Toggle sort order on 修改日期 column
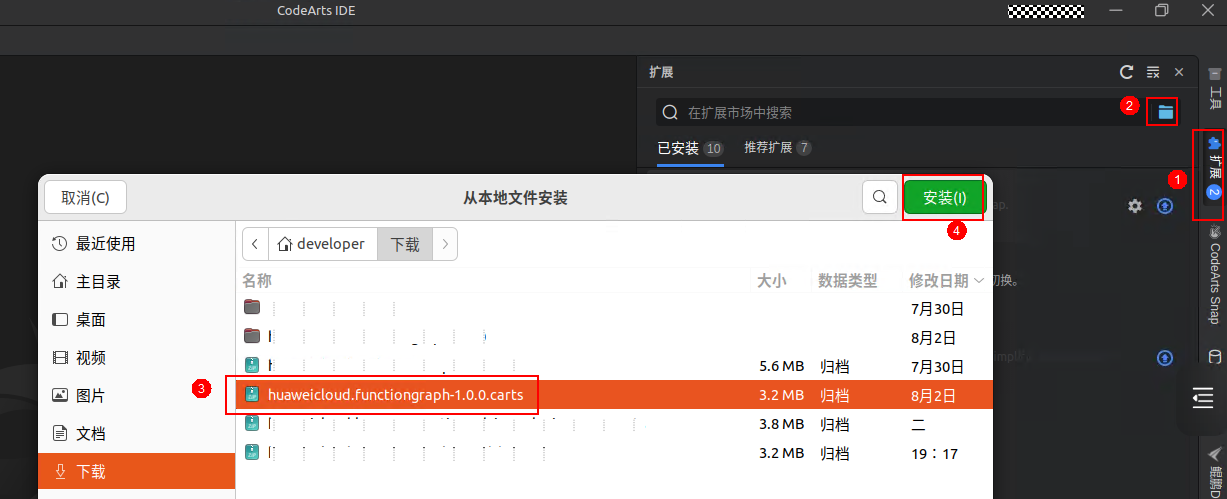 tap(946, 281)
